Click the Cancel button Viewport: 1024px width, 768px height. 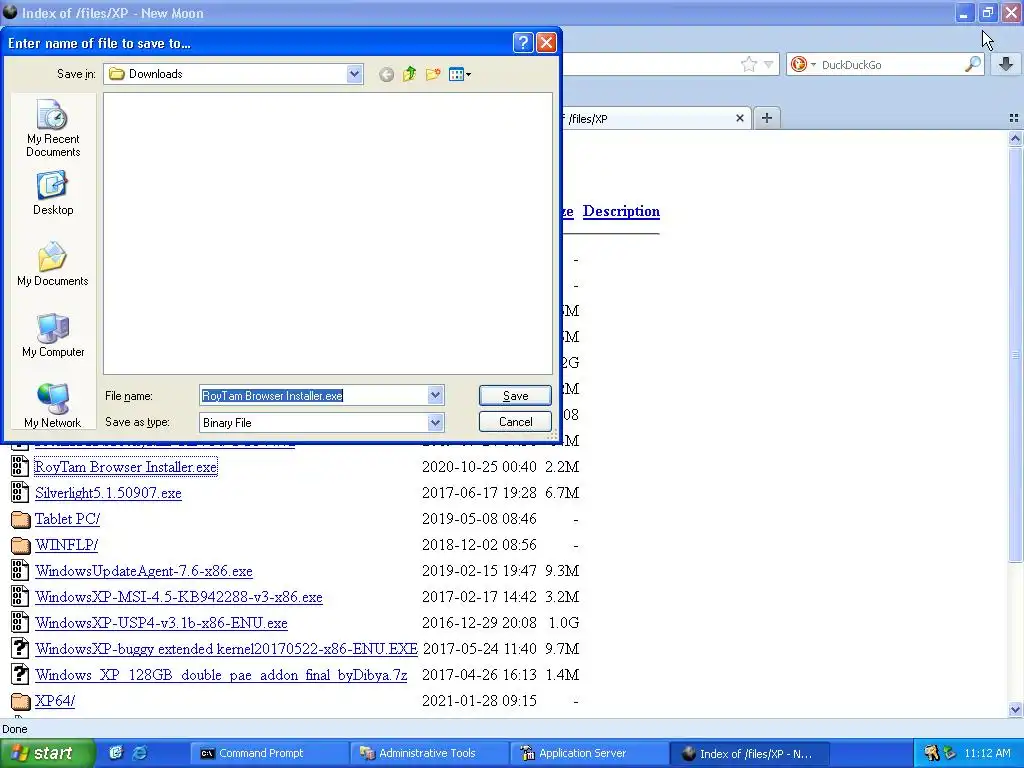(515, 422)
